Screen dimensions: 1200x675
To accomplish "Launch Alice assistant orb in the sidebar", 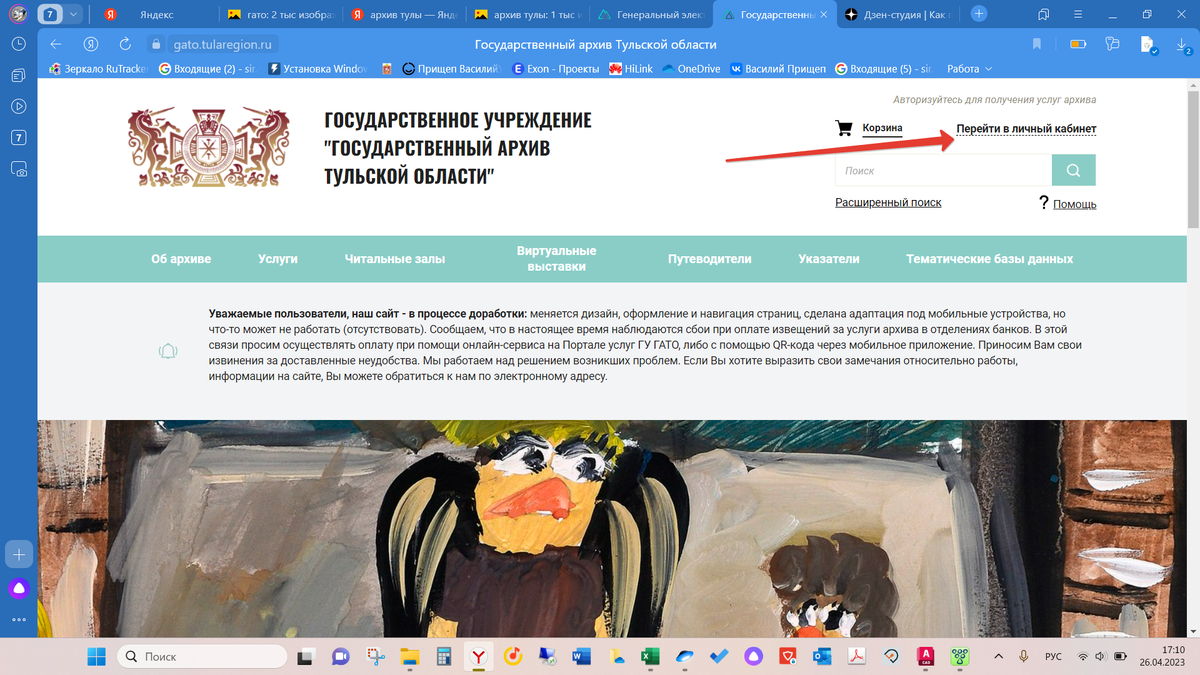I will 19,588.
